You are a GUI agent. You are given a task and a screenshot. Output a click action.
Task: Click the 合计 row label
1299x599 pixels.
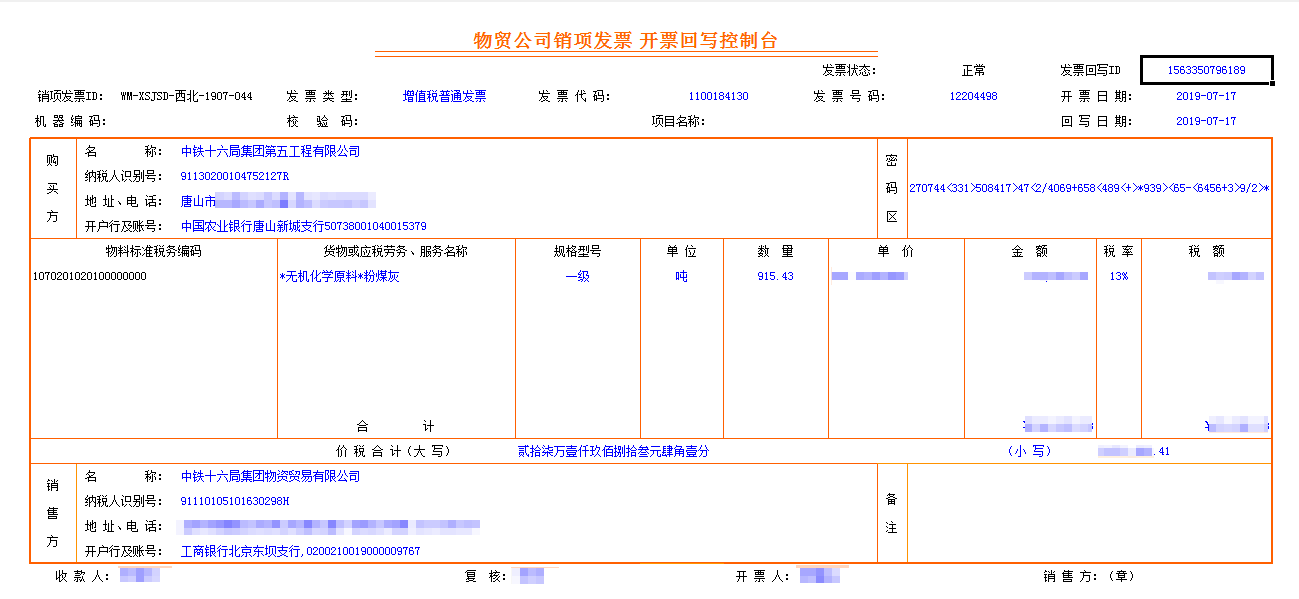pos(396,427)
